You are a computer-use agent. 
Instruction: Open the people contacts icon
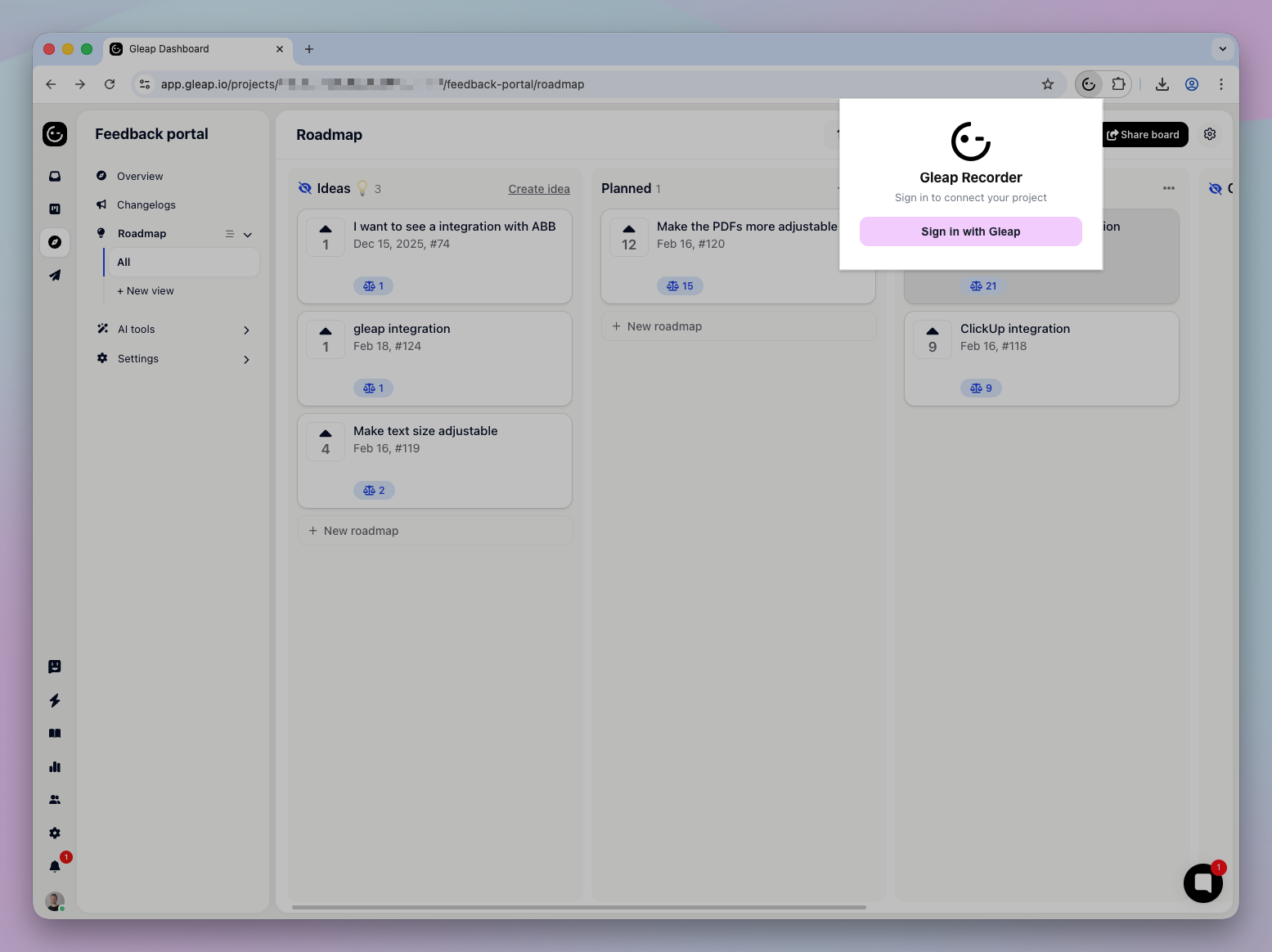pos(55,800)
